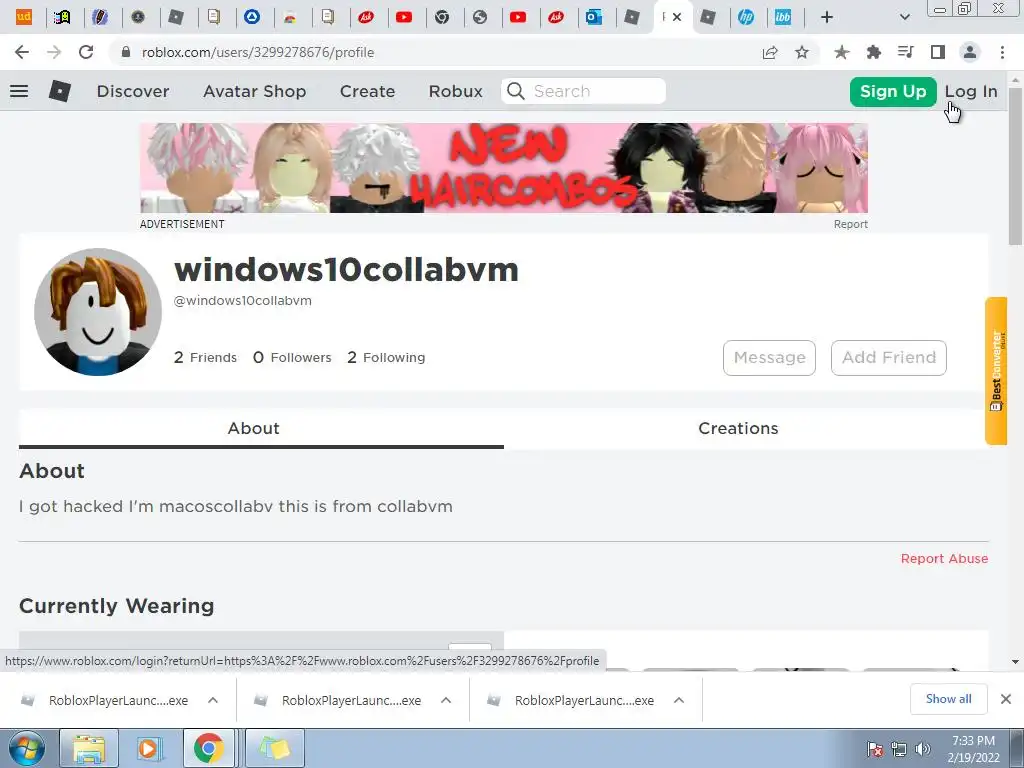The image size is (1024, 768).
Task: Open the media controls icon
Action: (x=905, y=52)
